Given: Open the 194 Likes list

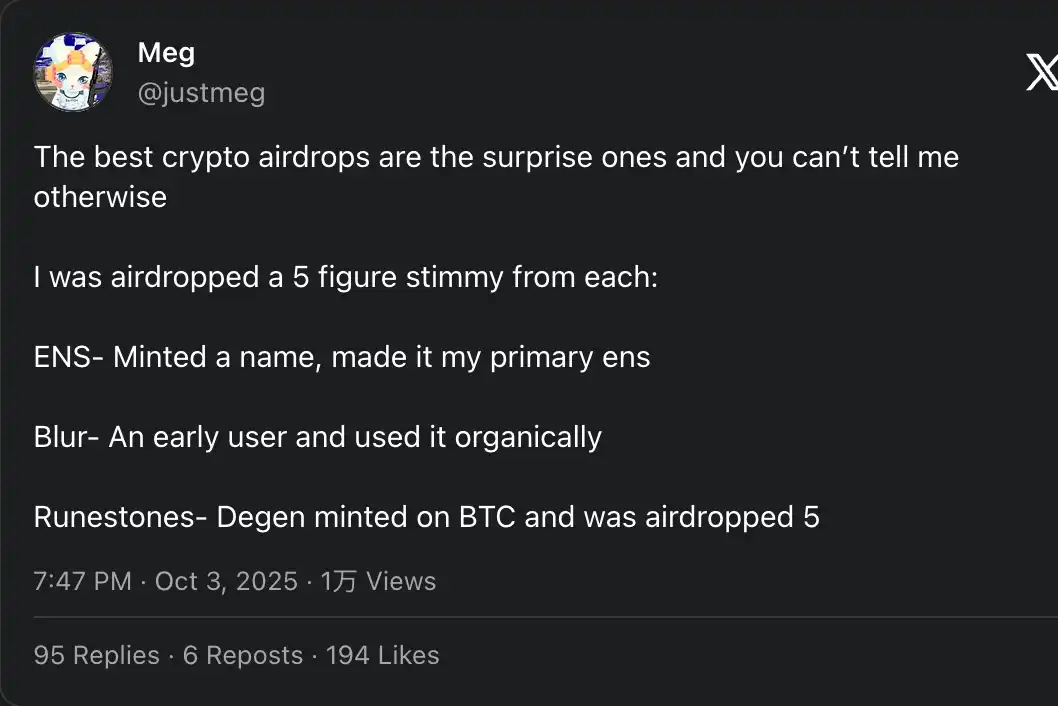Looking at the screenshot, I should pyautogui.click(x=381, y=655).
